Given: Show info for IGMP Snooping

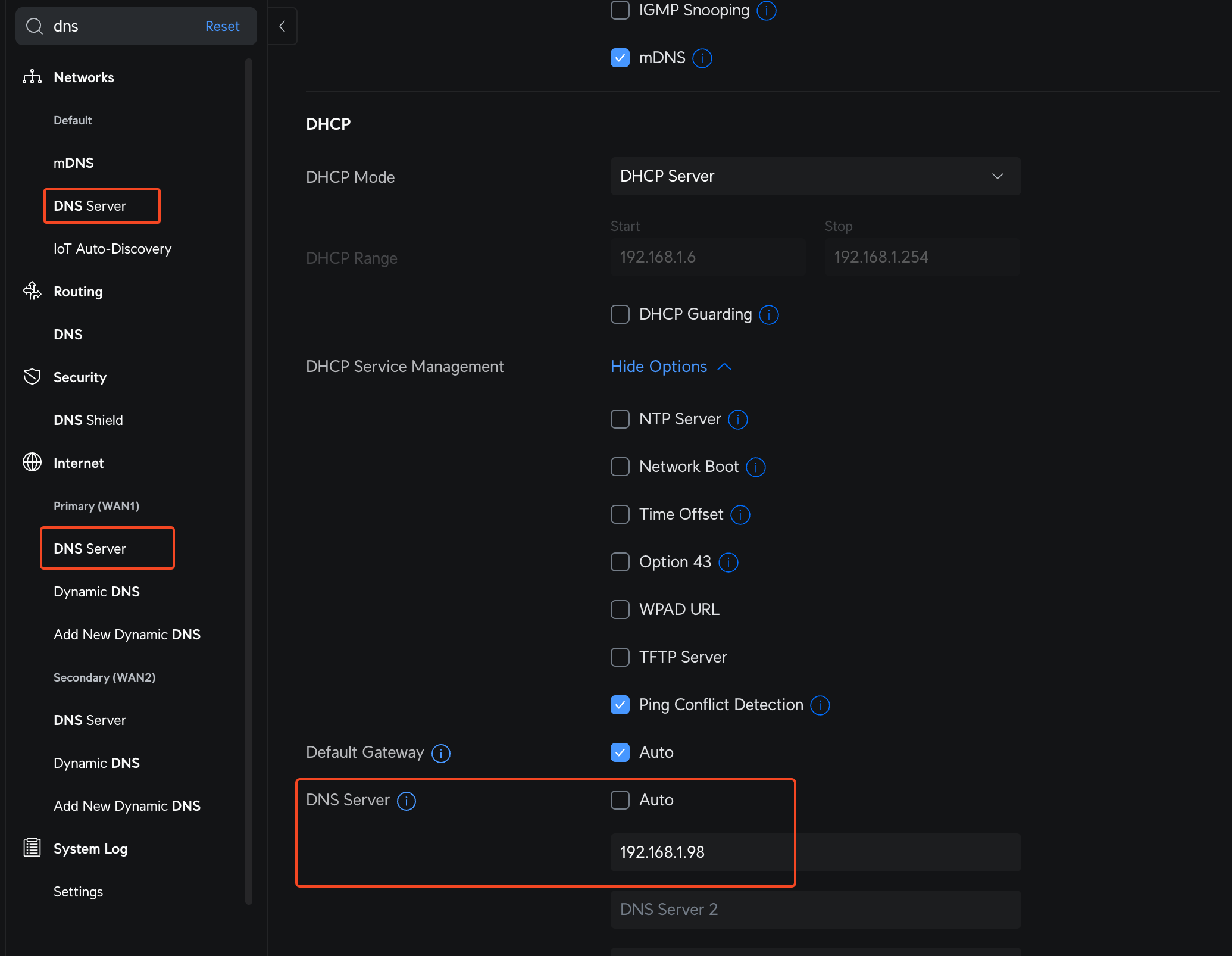Looking at the screenshot, I should pyautogui.click(x=767, y=10).
